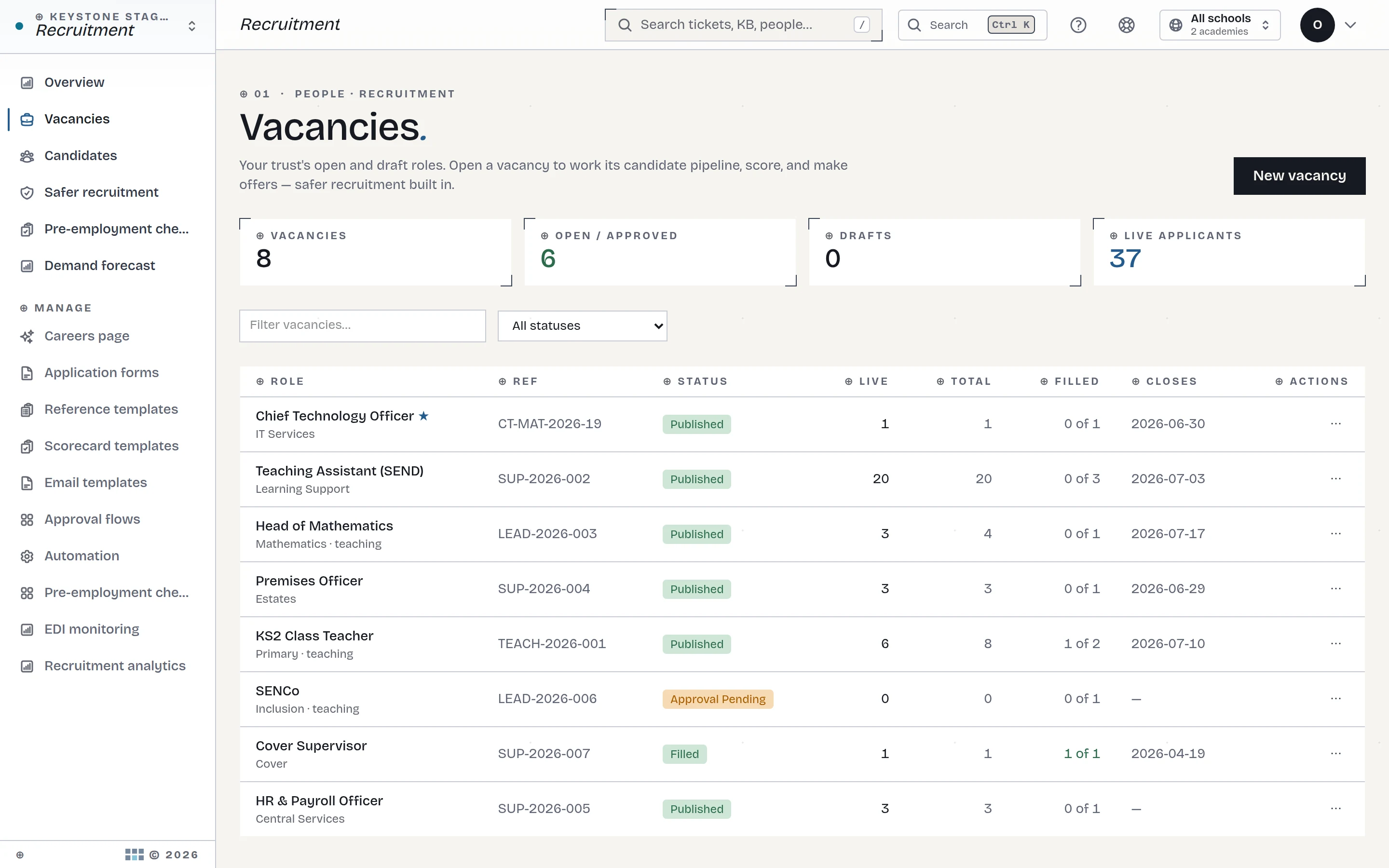The height and width of the screenshot is (868, 1389).
Task: Click the app grid icon in sidebar footer
Action: pyautogui.click(x=134, y=855)
